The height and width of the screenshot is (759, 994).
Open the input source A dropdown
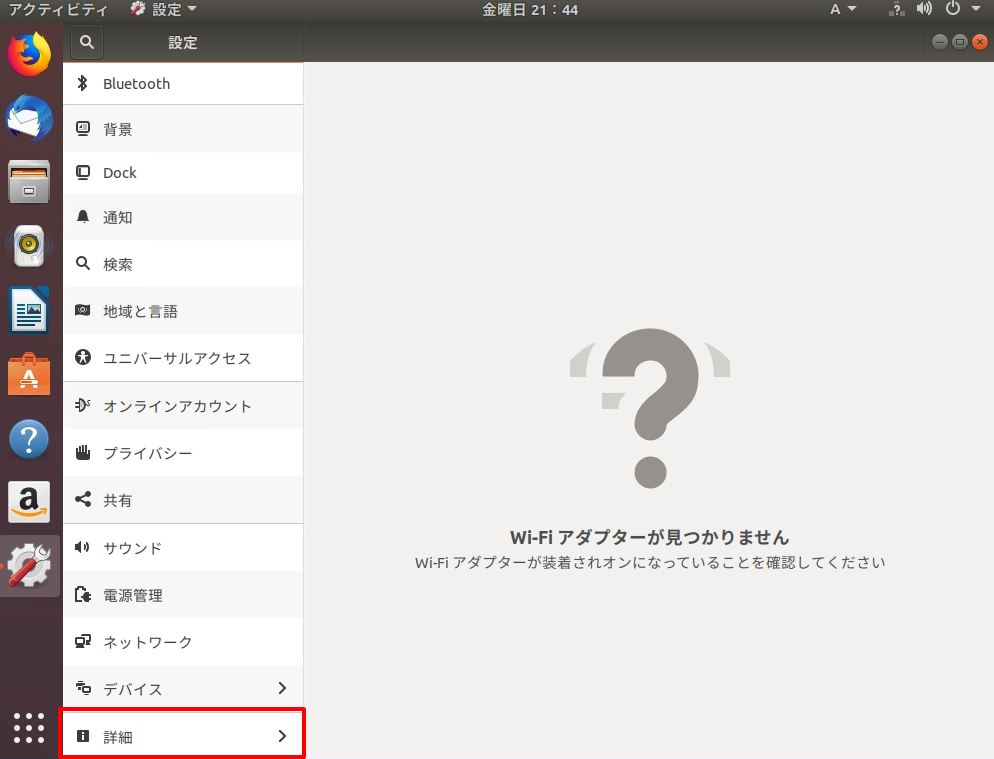(843, 10)
